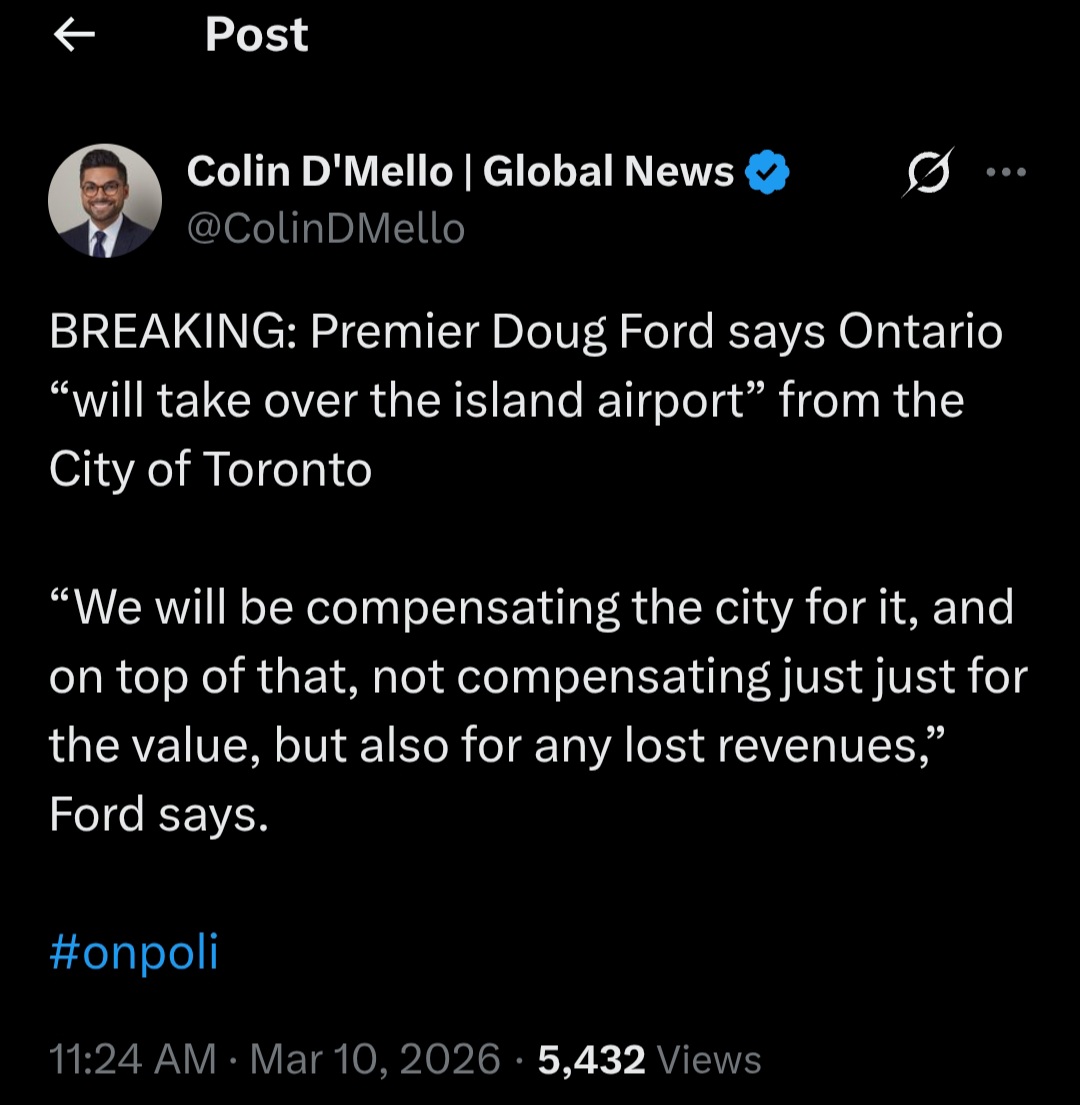Click the "Post" header title
This screenshot has height=1105, width=1080.
[x=257, y=36]
